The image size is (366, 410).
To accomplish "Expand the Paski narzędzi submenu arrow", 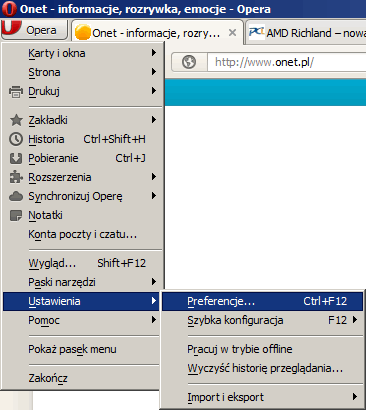I will (x=154, y=282).
